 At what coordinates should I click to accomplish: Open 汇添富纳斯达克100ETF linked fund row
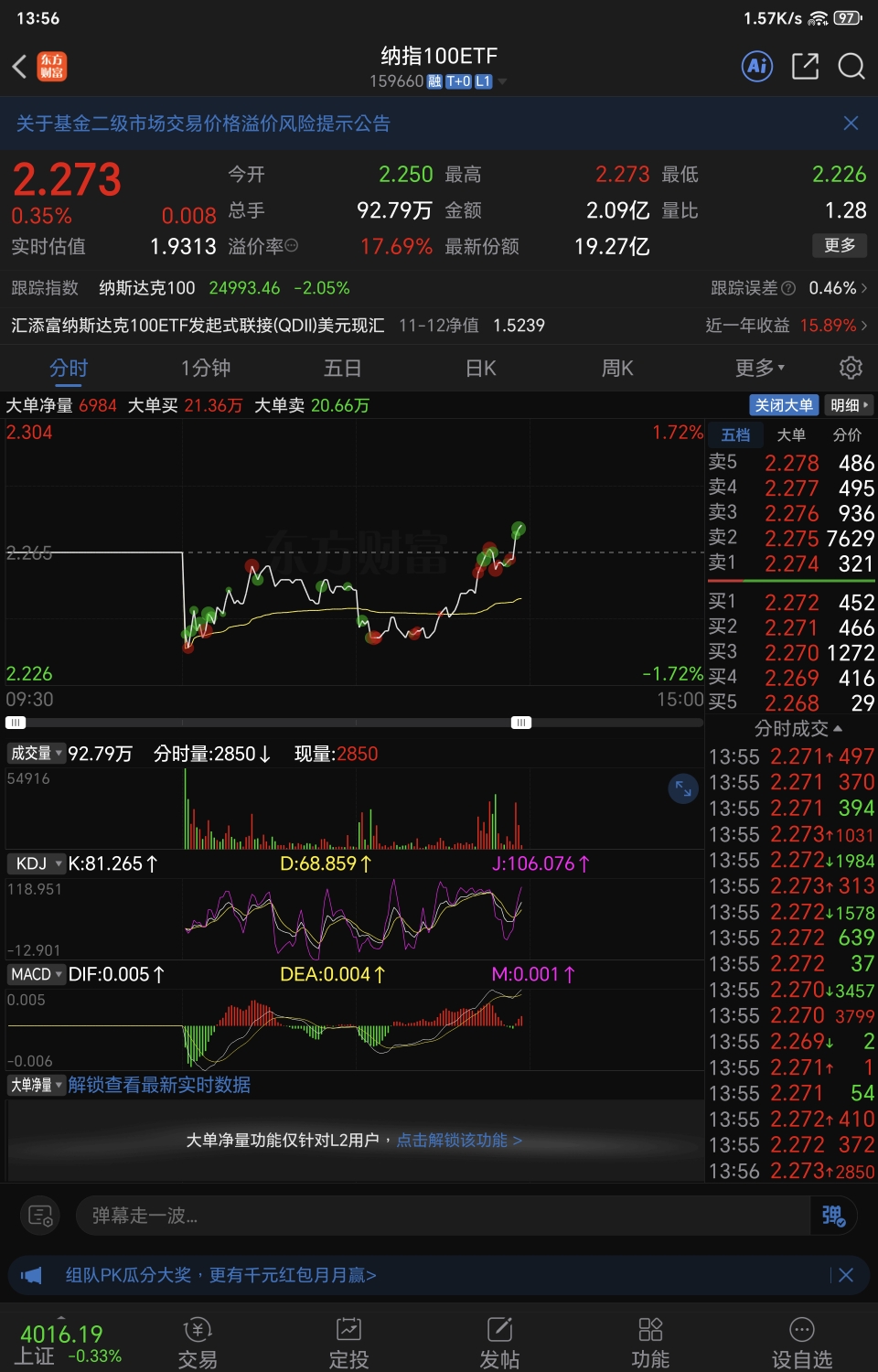(x=278, y=326)
